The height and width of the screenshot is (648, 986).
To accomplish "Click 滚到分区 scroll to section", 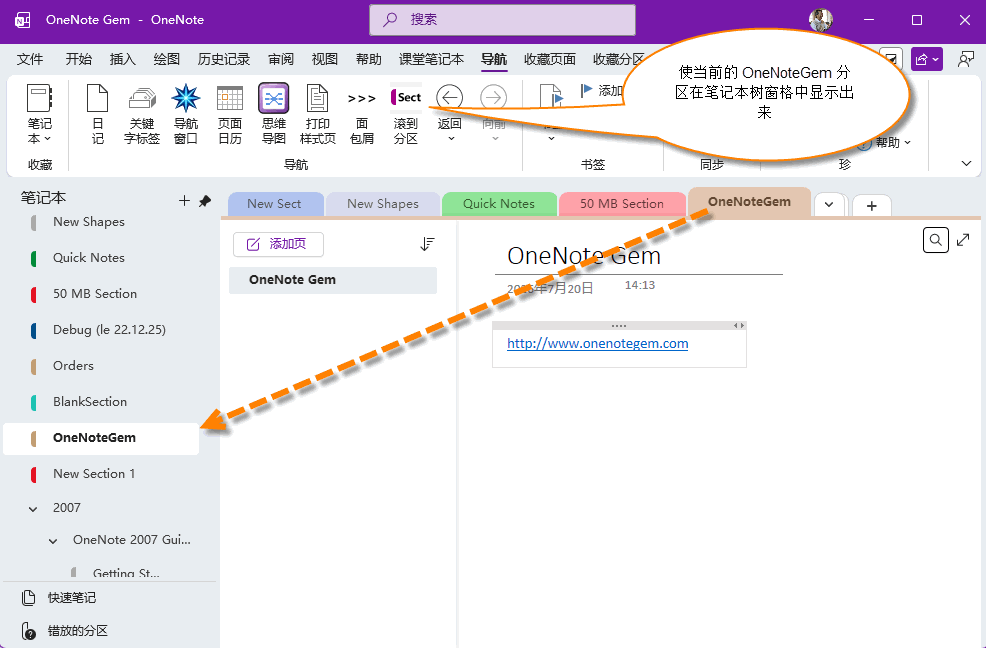I will point(406,115).
